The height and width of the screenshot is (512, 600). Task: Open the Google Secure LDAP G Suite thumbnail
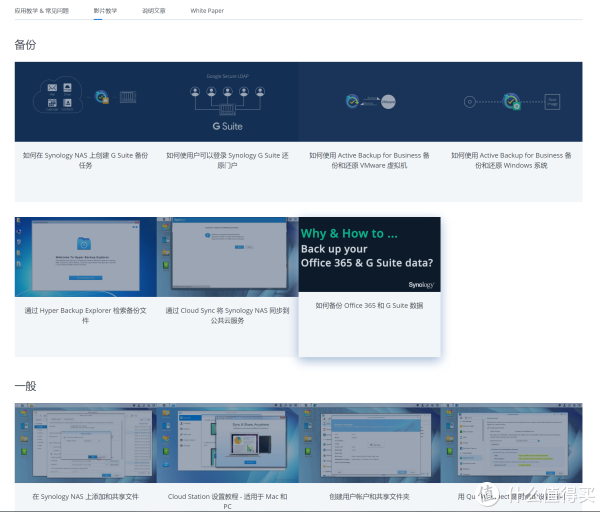(x=228, y=102)
